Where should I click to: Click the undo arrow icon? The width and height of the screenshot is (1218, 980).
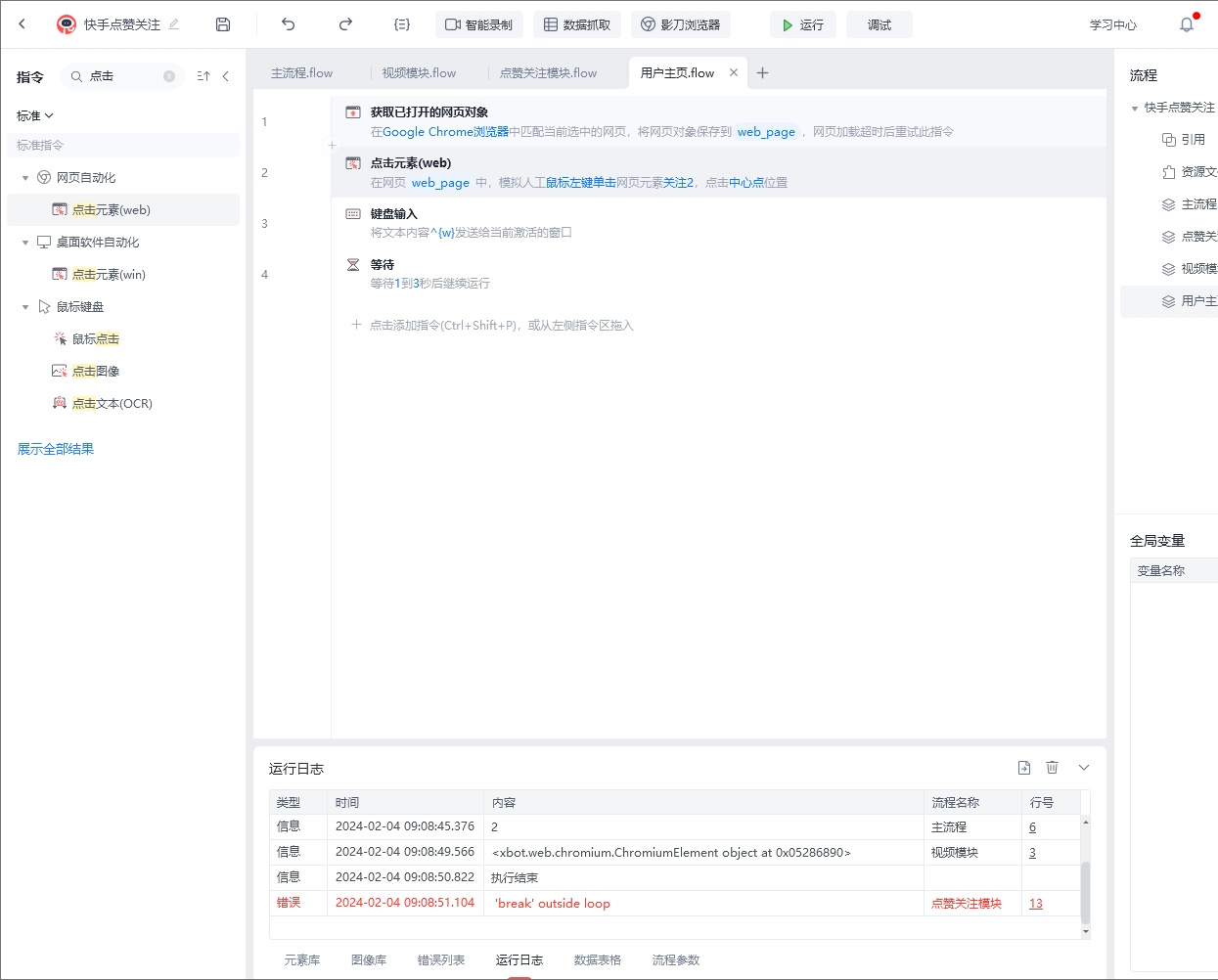pyautogui.click(x=288, y=24)
